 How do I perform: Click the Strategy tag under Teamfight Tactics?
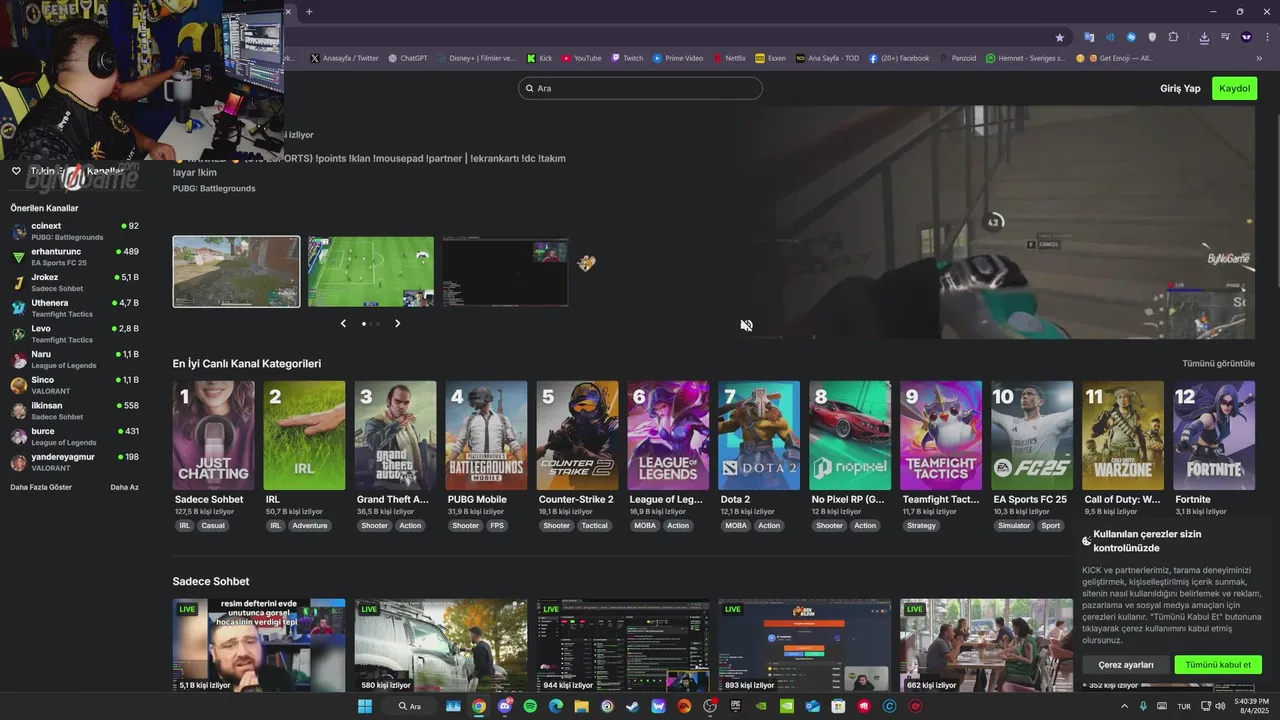[921, 526]
